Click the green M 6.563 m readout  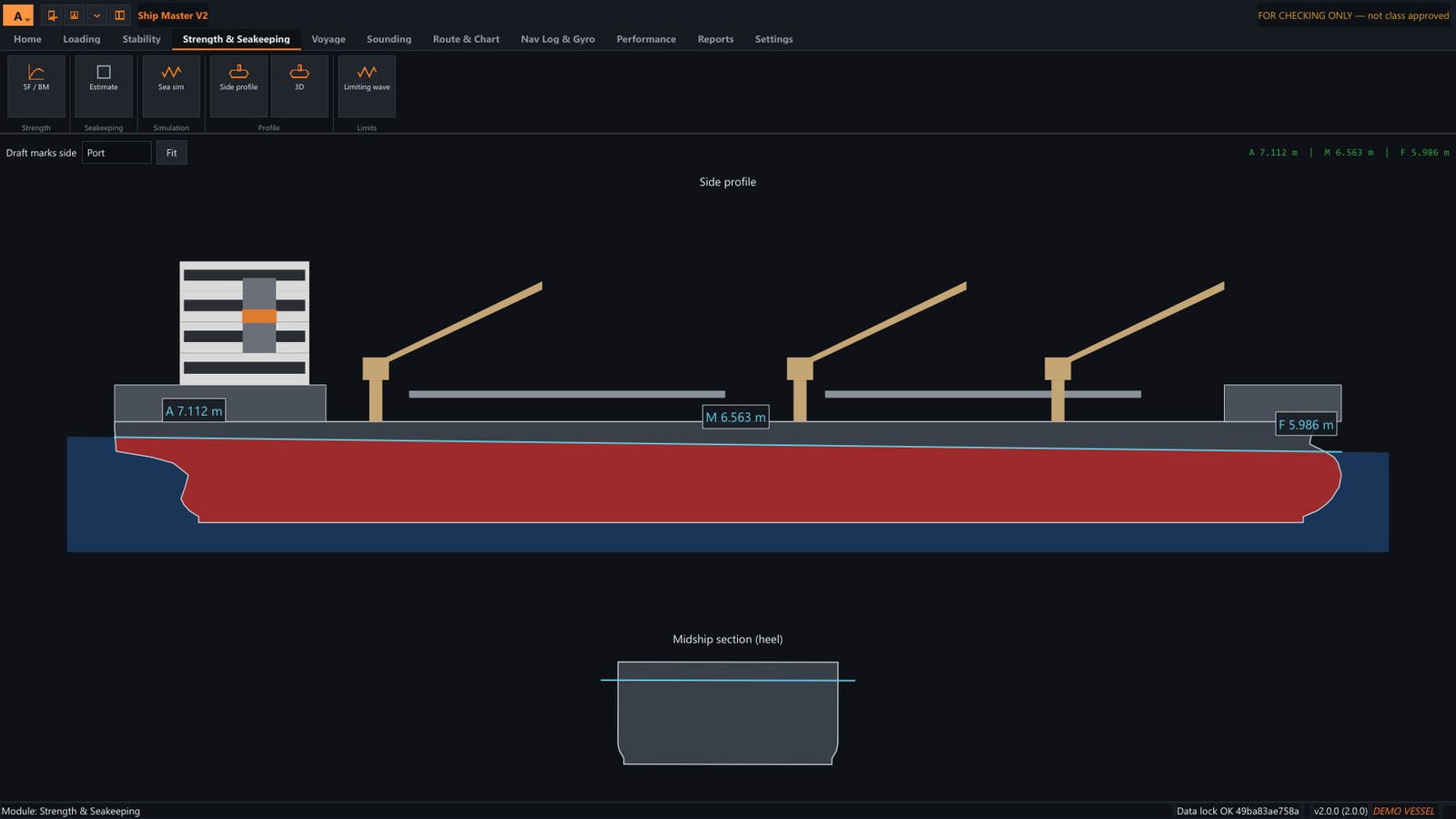pyautogui.click(x=1349, y=153)
